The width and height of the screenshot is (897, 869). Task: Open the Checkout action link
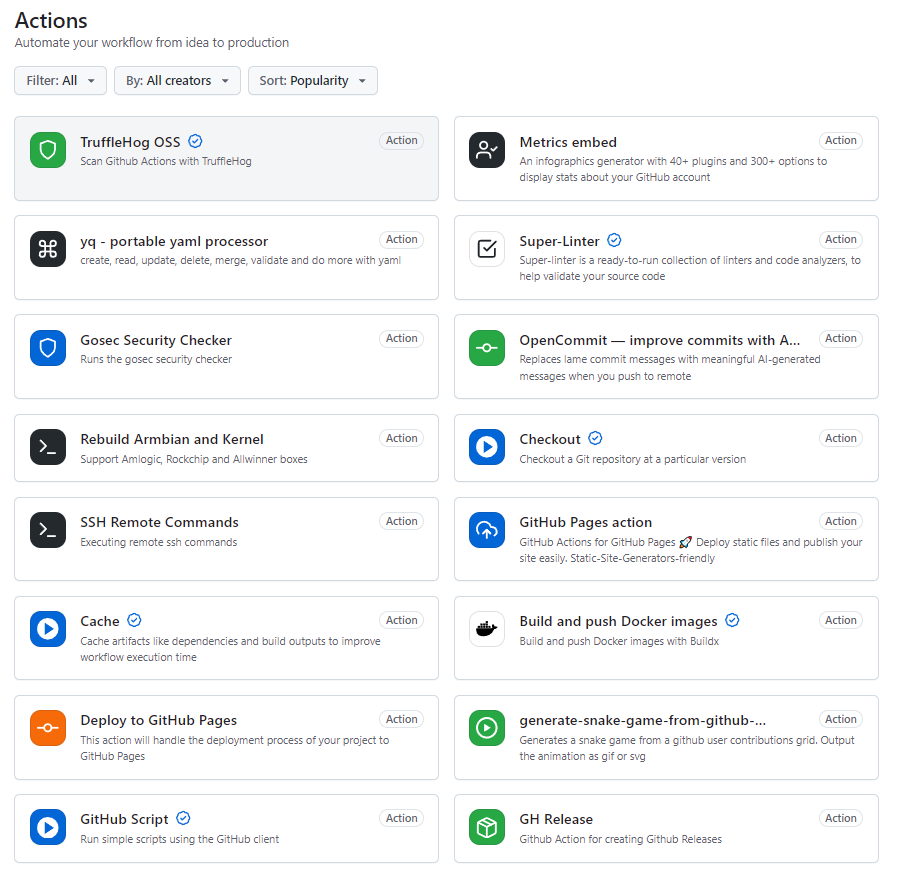click(x=550, y=439)
